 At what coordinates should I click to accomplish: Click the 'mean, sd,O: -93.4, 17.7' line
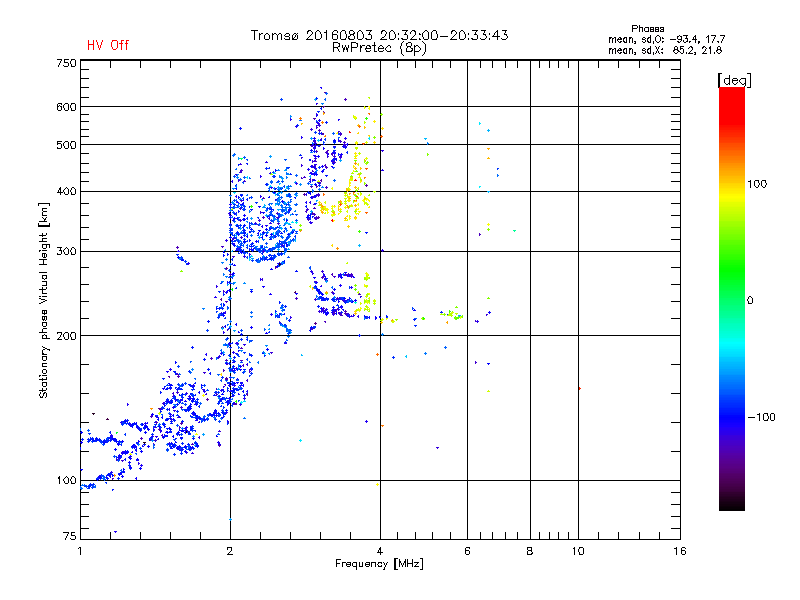[x=666, y=39]
